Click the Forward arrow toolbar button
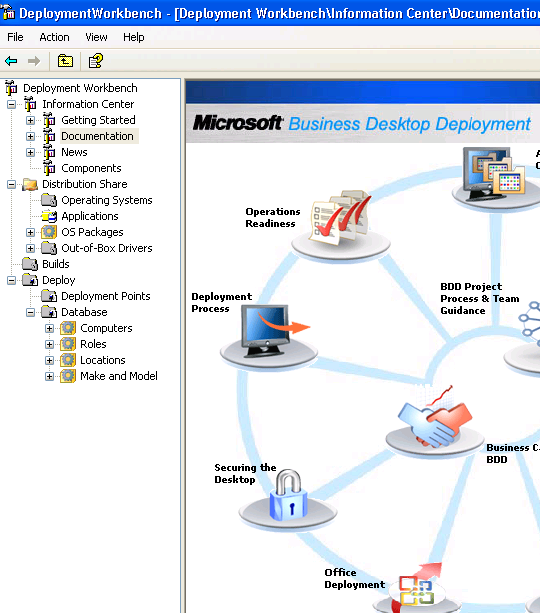The image size is (540, 613). click(x=34, y=61)
